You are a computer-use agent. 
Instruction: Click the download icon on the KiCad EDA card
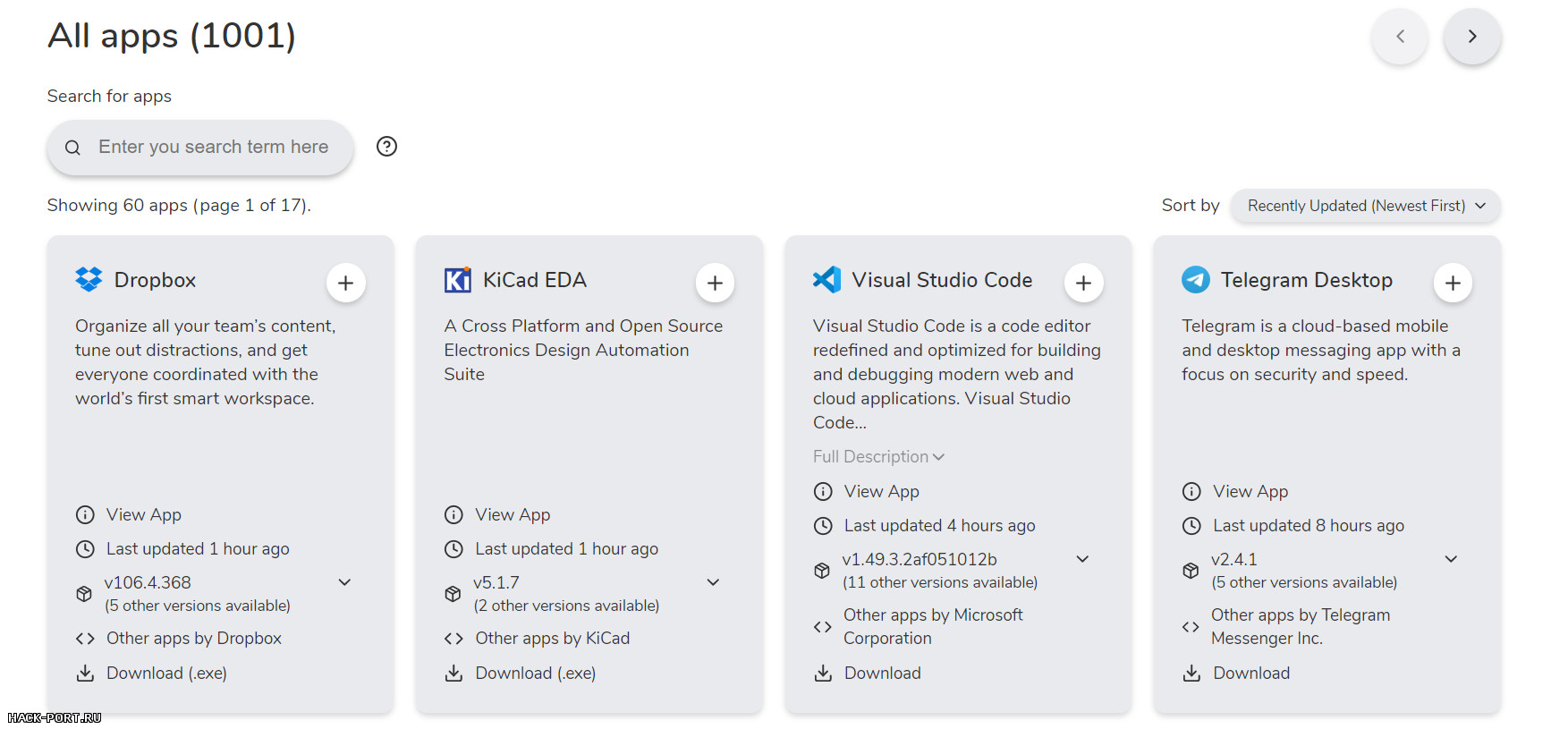point(453,673)
